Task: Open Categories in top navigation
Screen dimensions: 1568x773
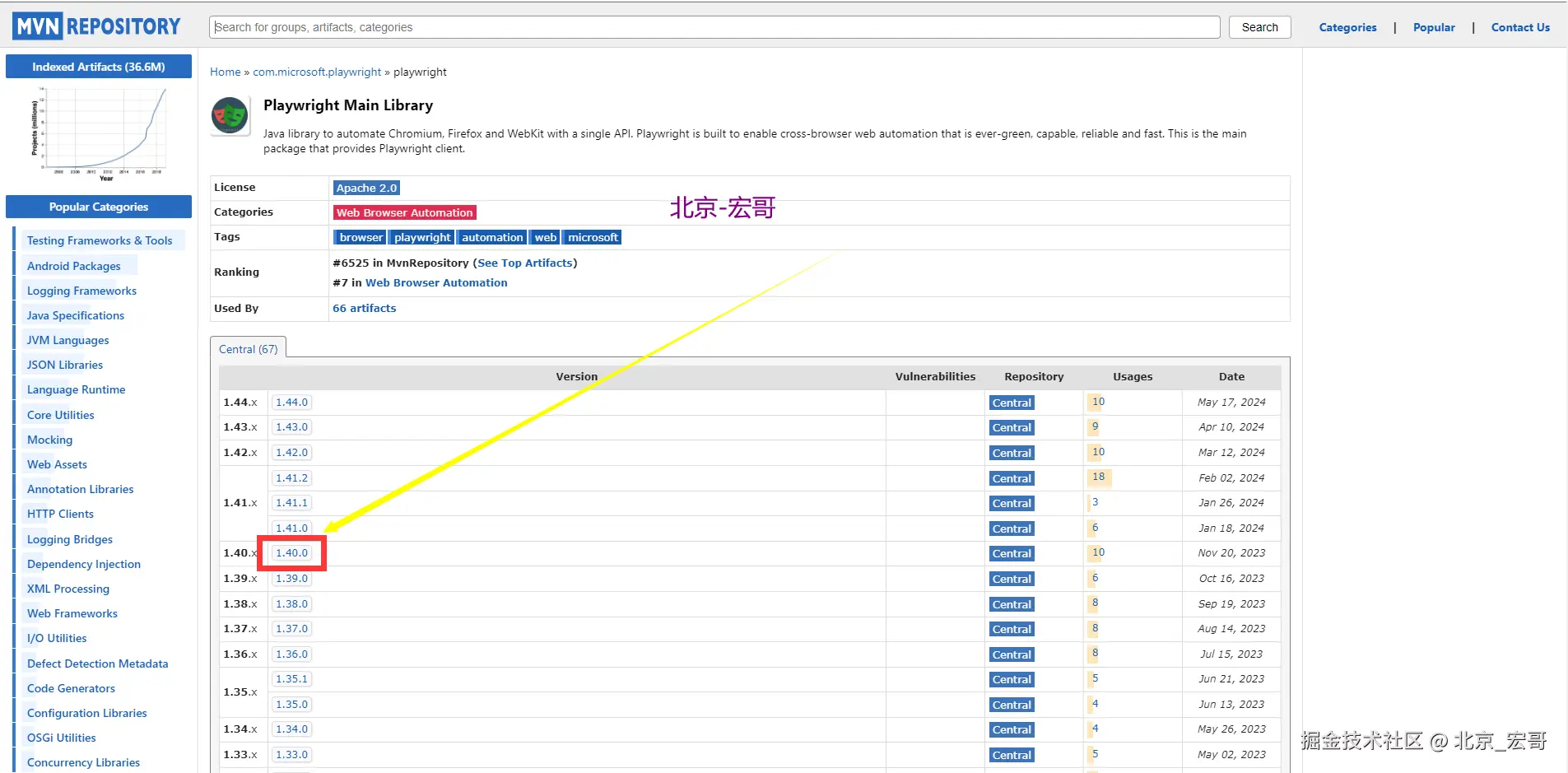Action: [1347, 27]
